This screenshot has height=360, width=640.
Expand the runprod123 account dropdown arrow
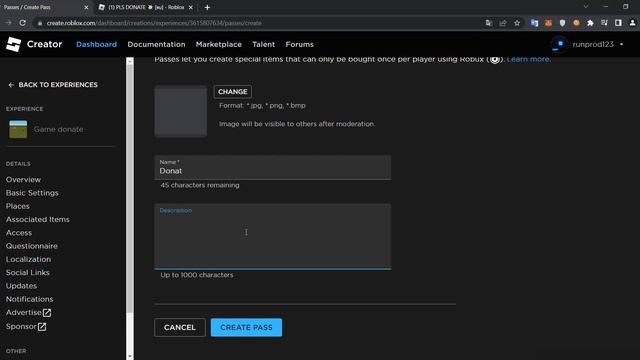click(x=622, y=44)
